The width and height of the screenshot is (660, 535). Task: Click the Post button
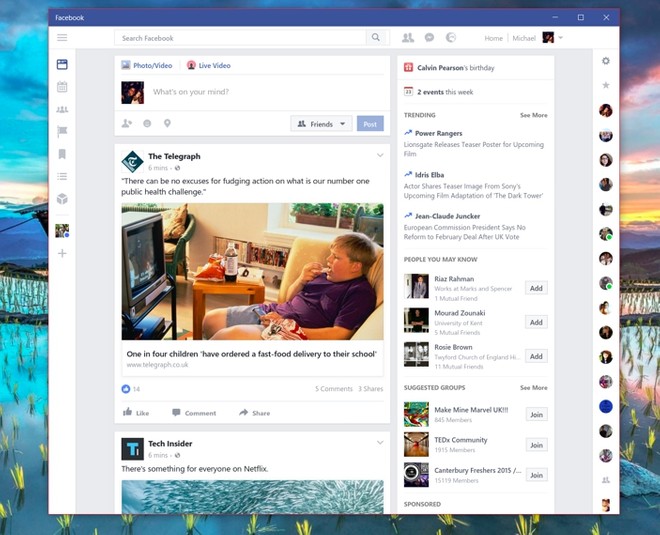[x=370, y=124]
